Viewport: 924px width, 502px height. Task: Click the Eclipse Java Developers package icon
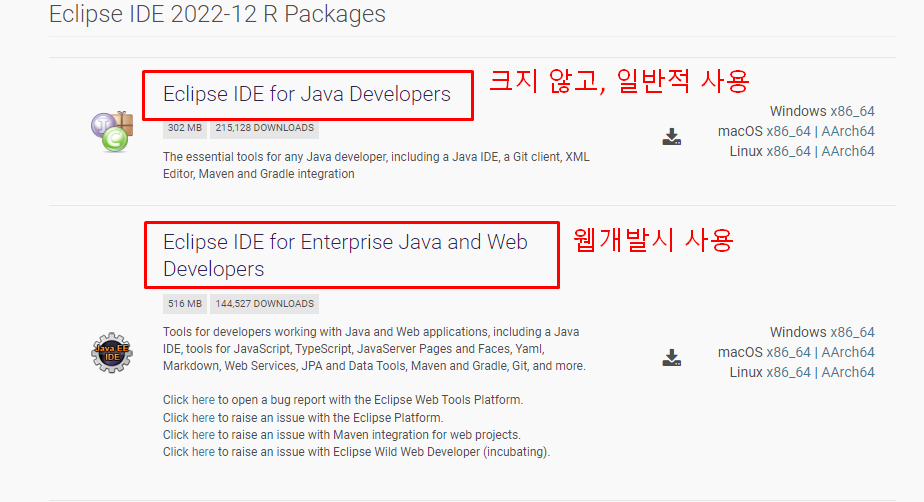[112, 131]
